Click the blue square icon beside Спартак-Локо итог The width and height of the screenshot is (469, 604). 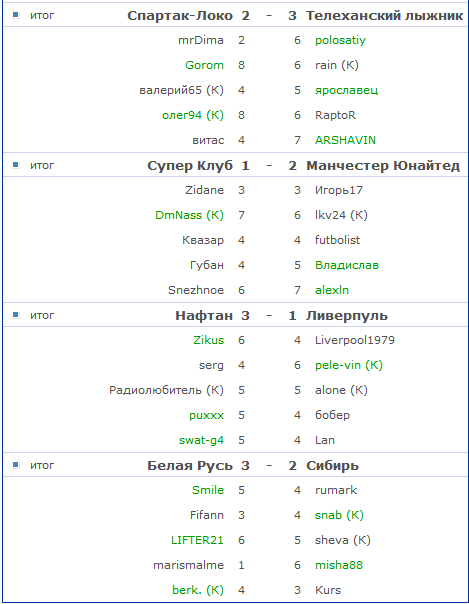click(16, 15)
